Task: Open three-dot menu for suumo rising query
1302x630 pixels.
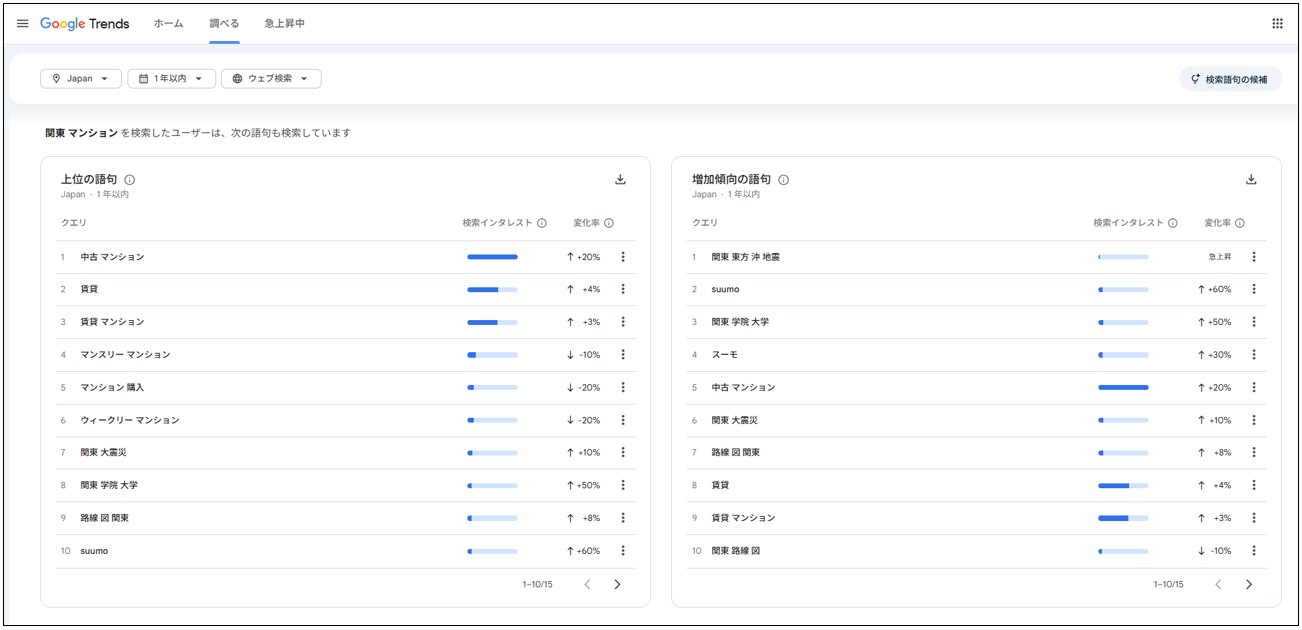Action: click(x=1254, y=289)
